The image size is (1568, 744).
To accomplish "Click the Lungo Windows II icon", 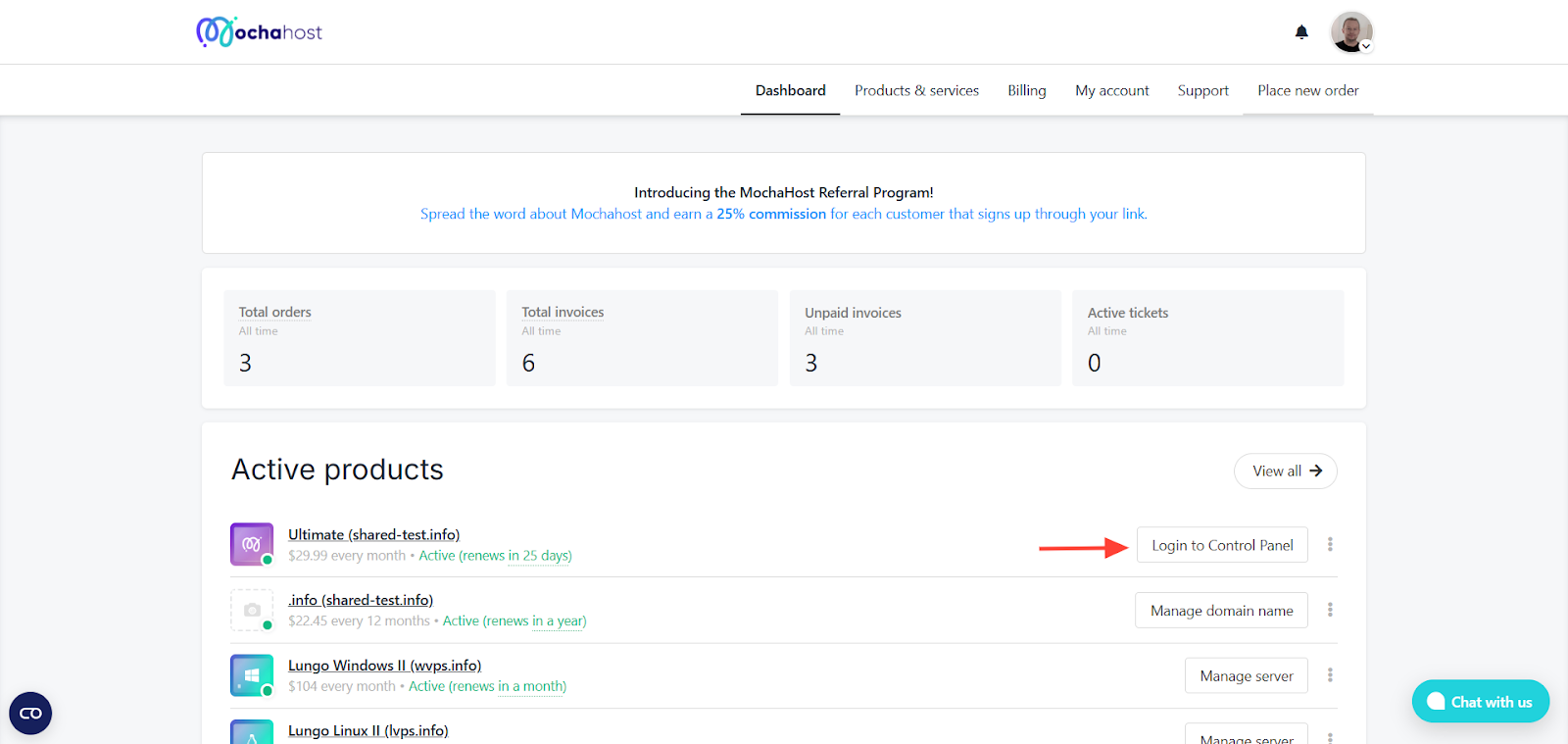I will (252, 675).
